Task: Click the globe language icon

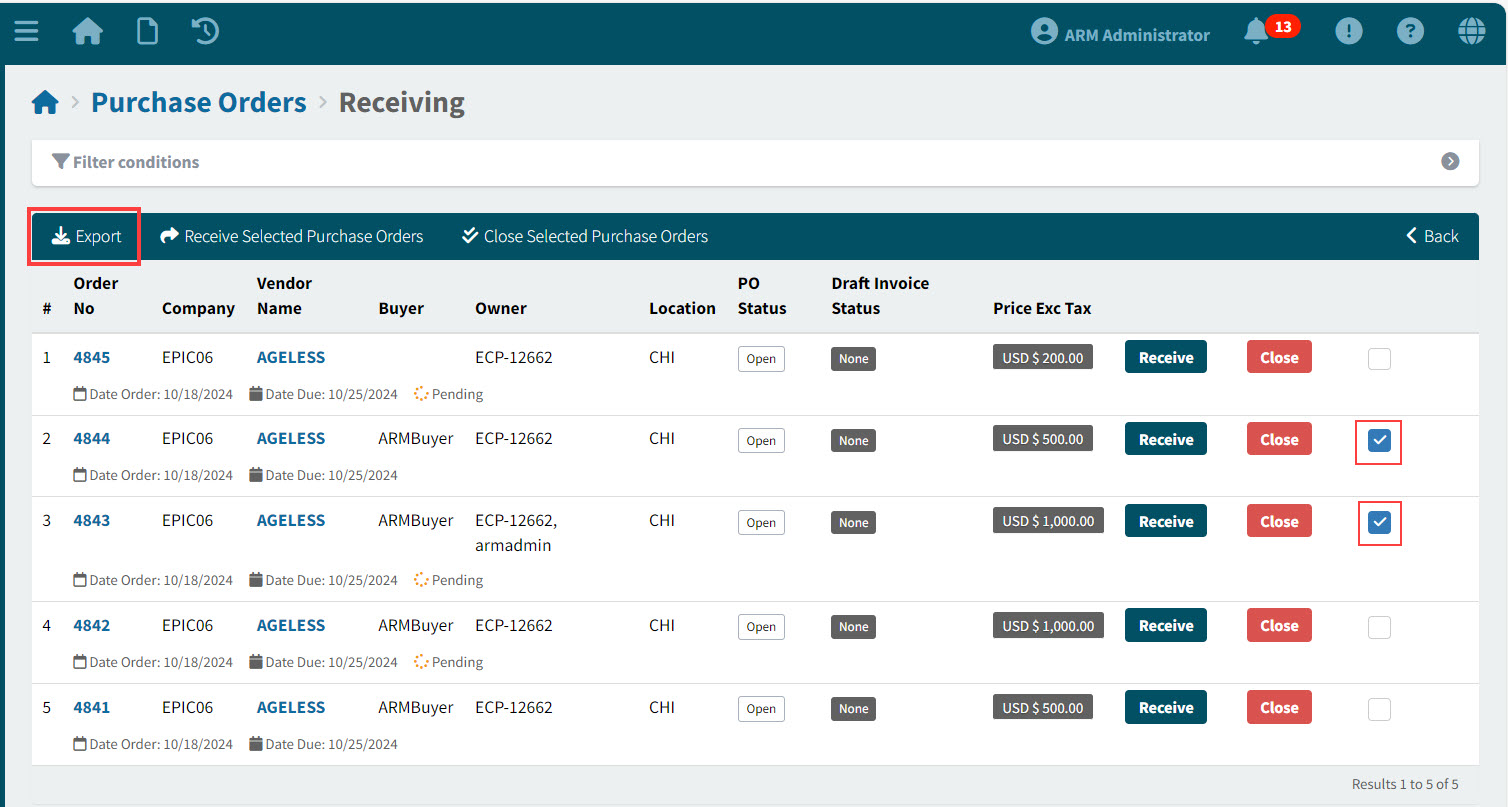Action: click(x=1471, y=32)
